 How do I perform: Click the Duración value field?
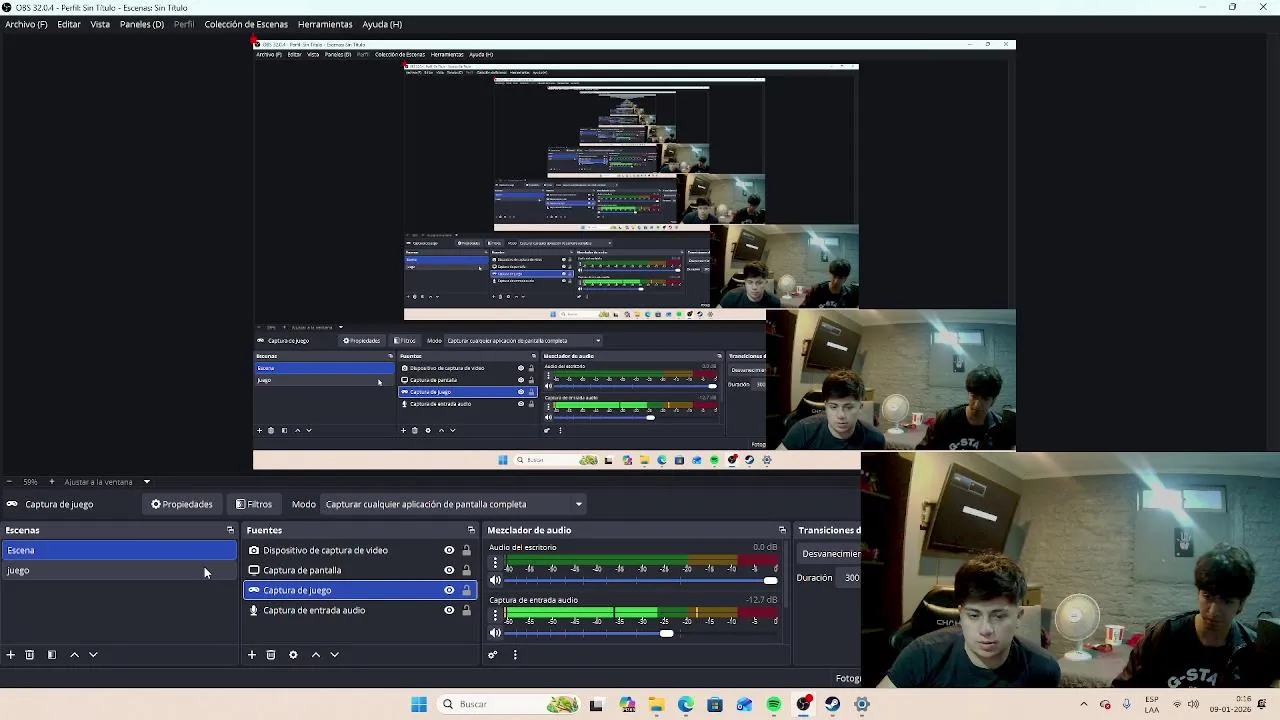850,578
